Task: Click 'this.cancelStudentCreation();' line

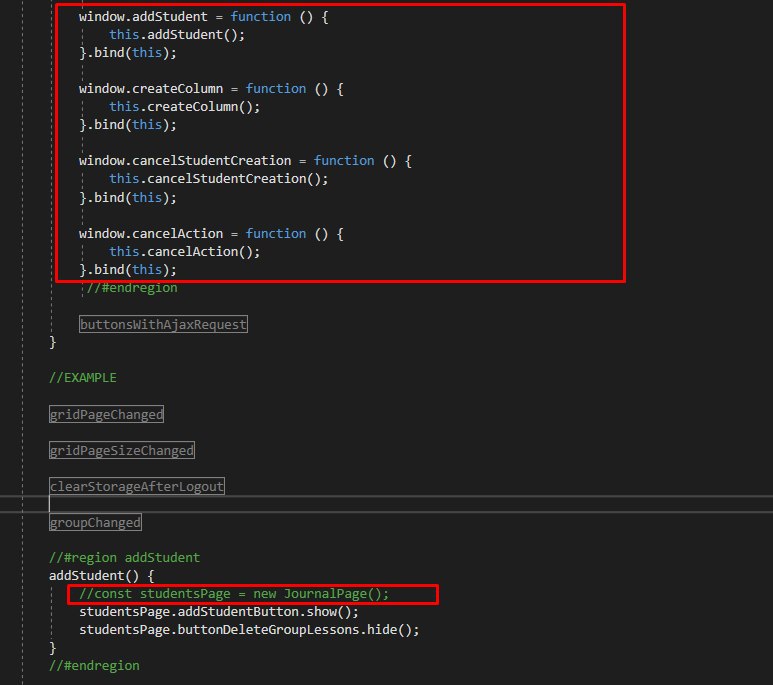Action: coord(218,179)
